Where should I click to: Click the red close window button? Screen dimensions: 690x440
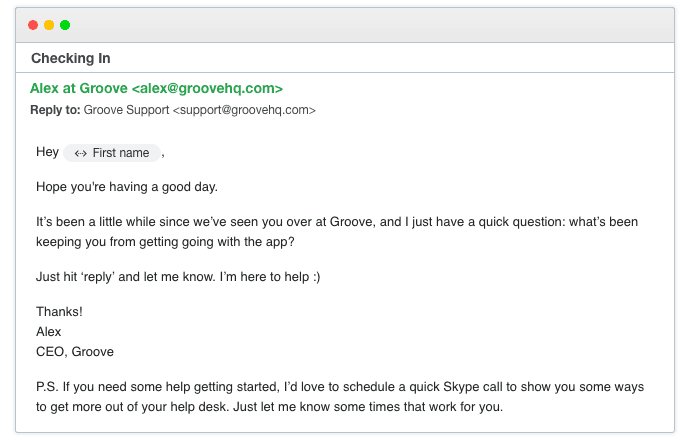click(33, 25)
